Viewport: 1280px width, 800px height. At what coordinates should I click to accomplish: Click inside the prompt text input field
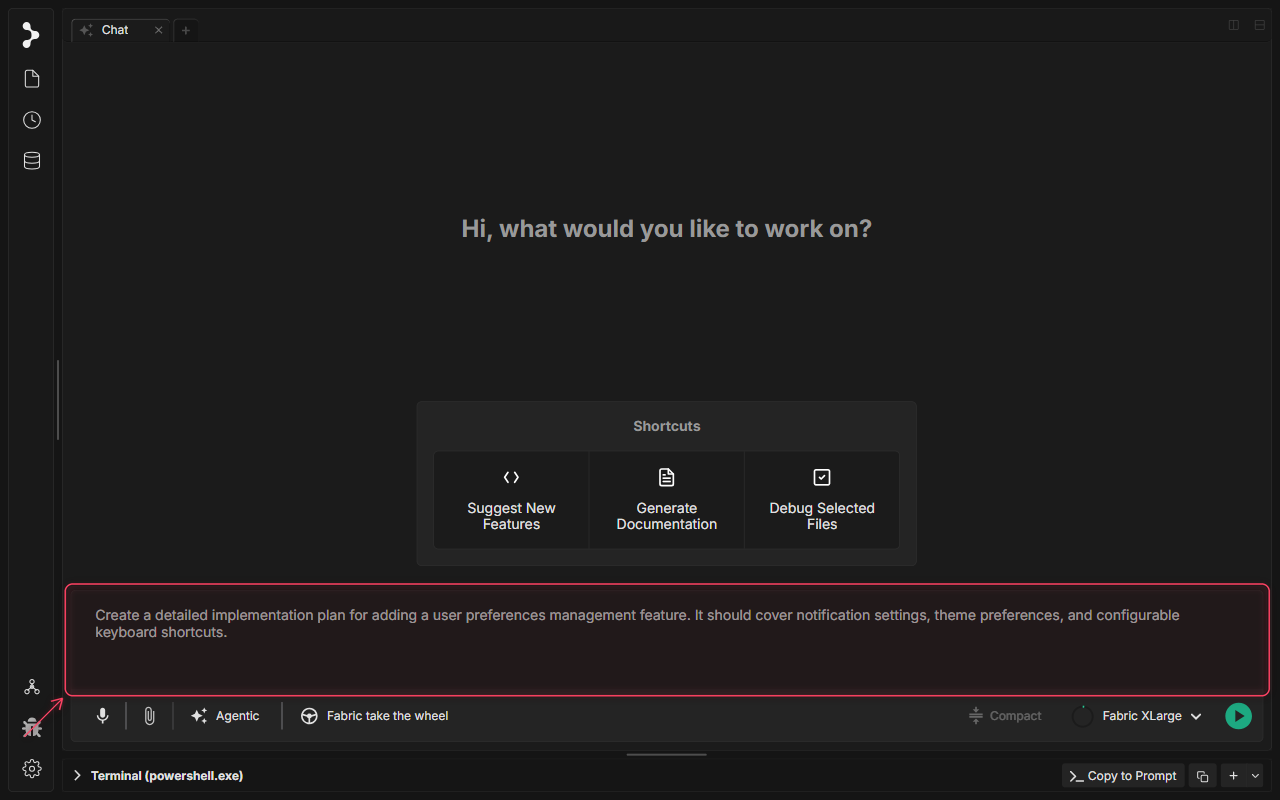click(x=667, y=640)
